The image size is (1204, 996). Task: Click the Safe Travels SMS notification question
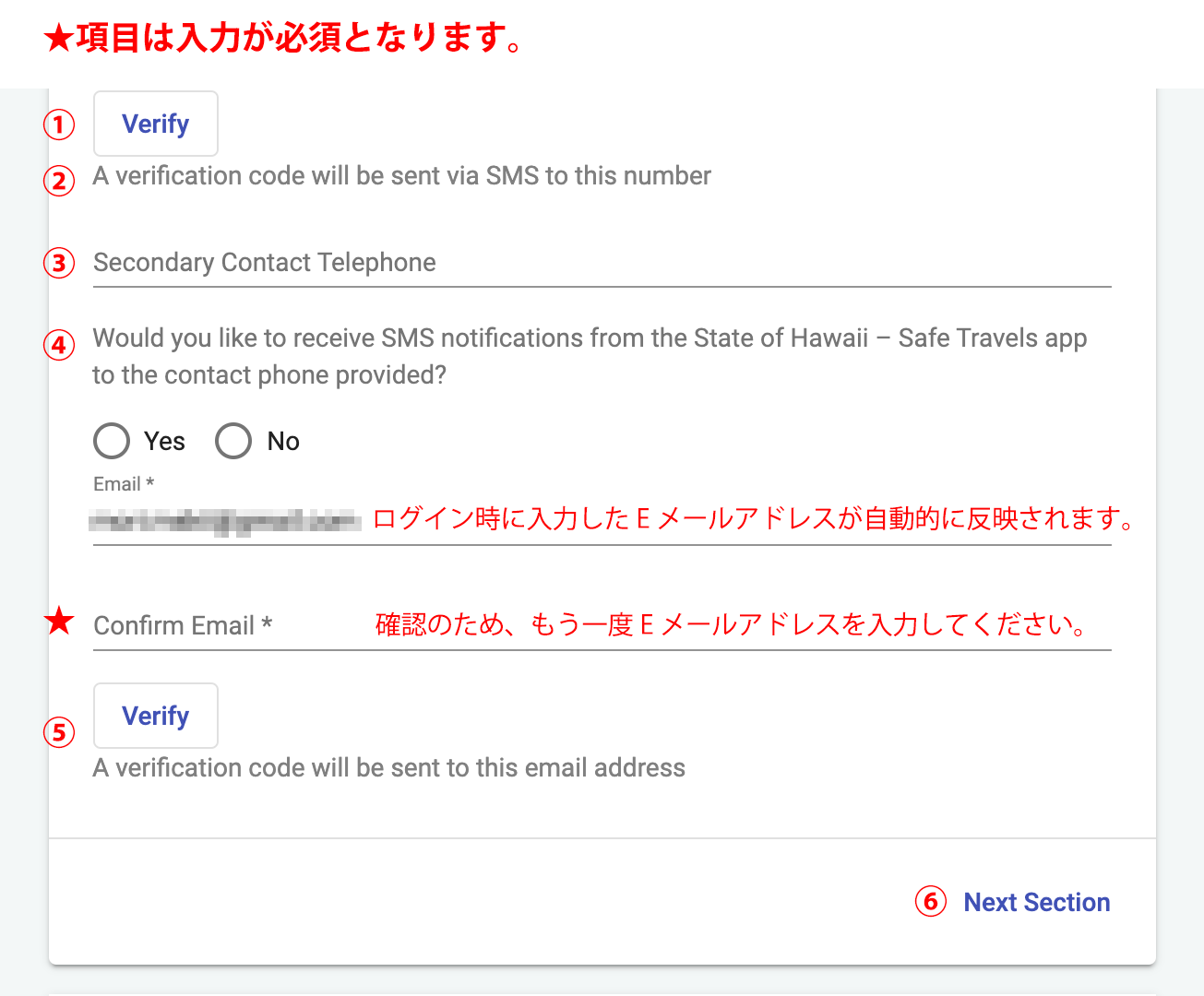click(589, 356)
